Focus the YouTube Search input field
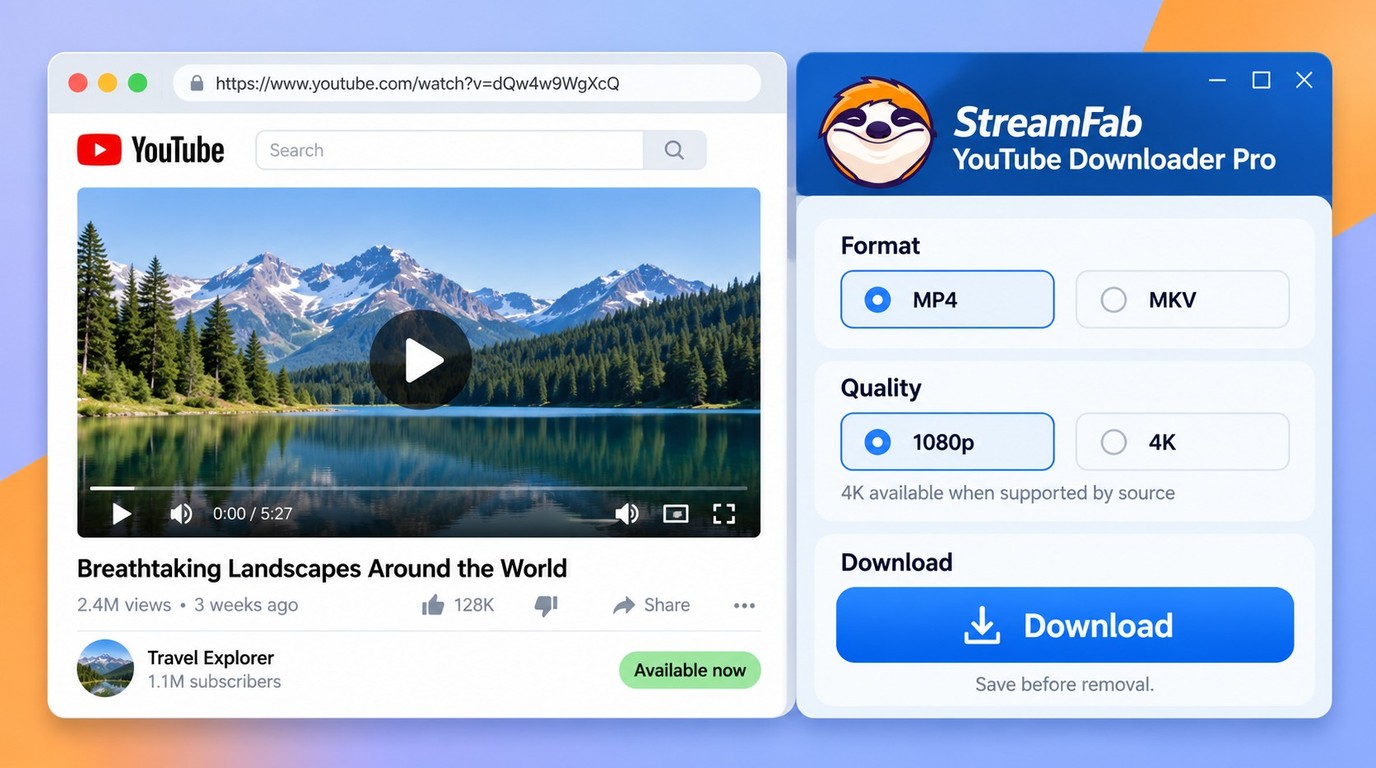 click(x=450, y=150)
